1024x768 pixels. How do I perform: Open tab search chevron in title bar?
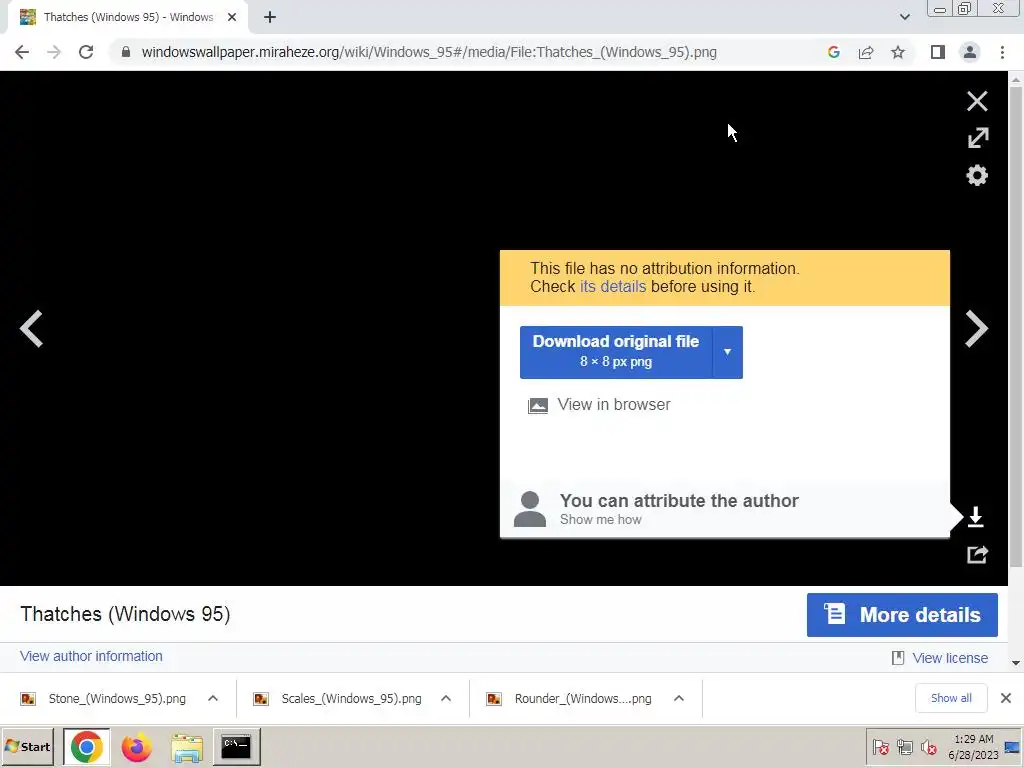coord(904,17)
